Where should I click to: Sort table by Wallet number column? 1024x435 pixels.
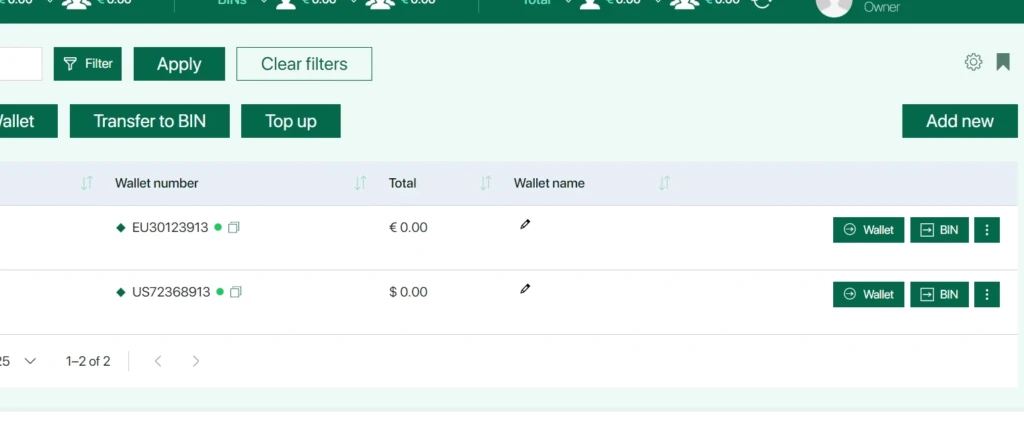[x=360, y=183]
